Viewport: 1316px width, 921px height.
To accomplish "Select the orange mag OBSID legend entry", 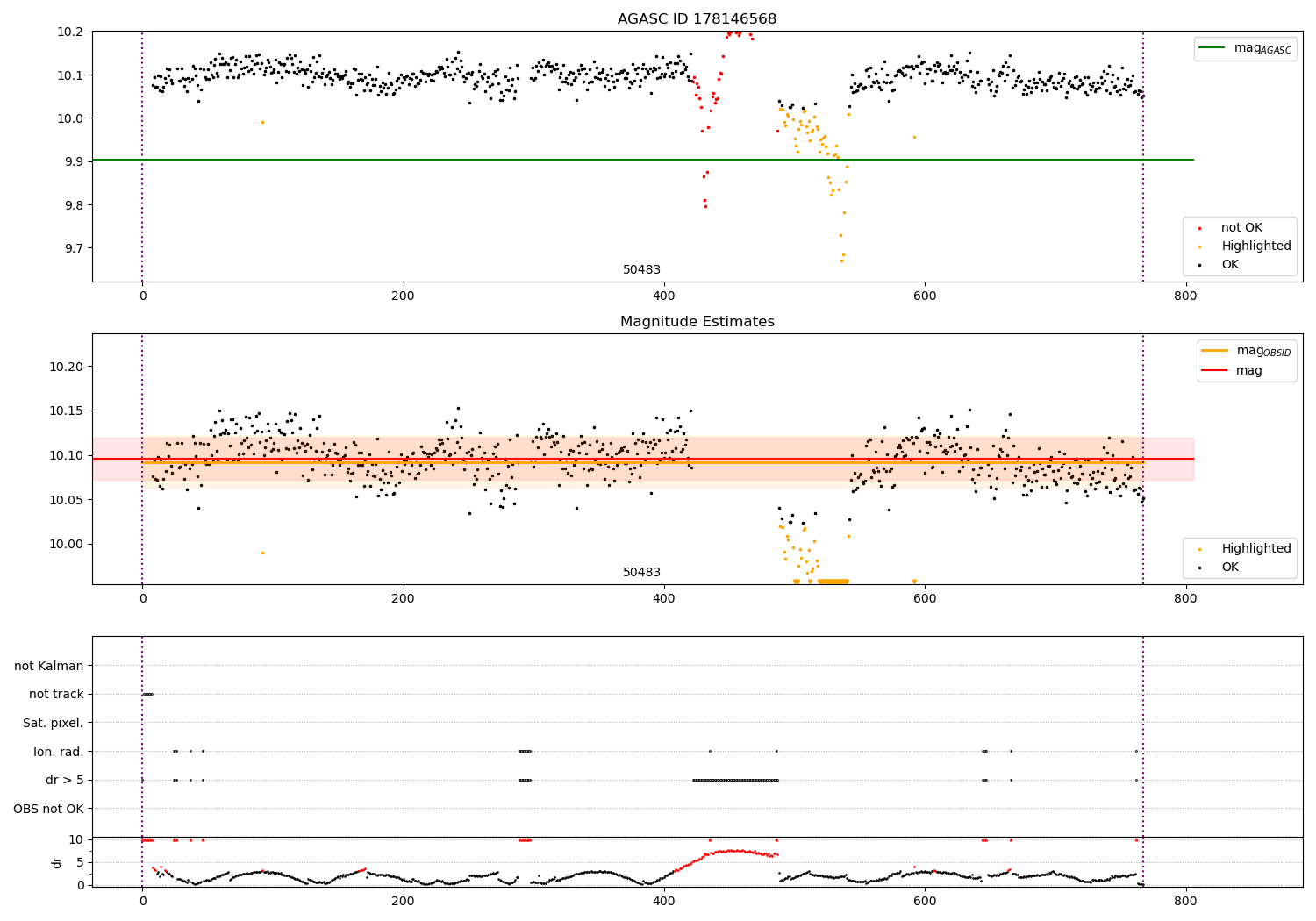I will [1247, 351].
